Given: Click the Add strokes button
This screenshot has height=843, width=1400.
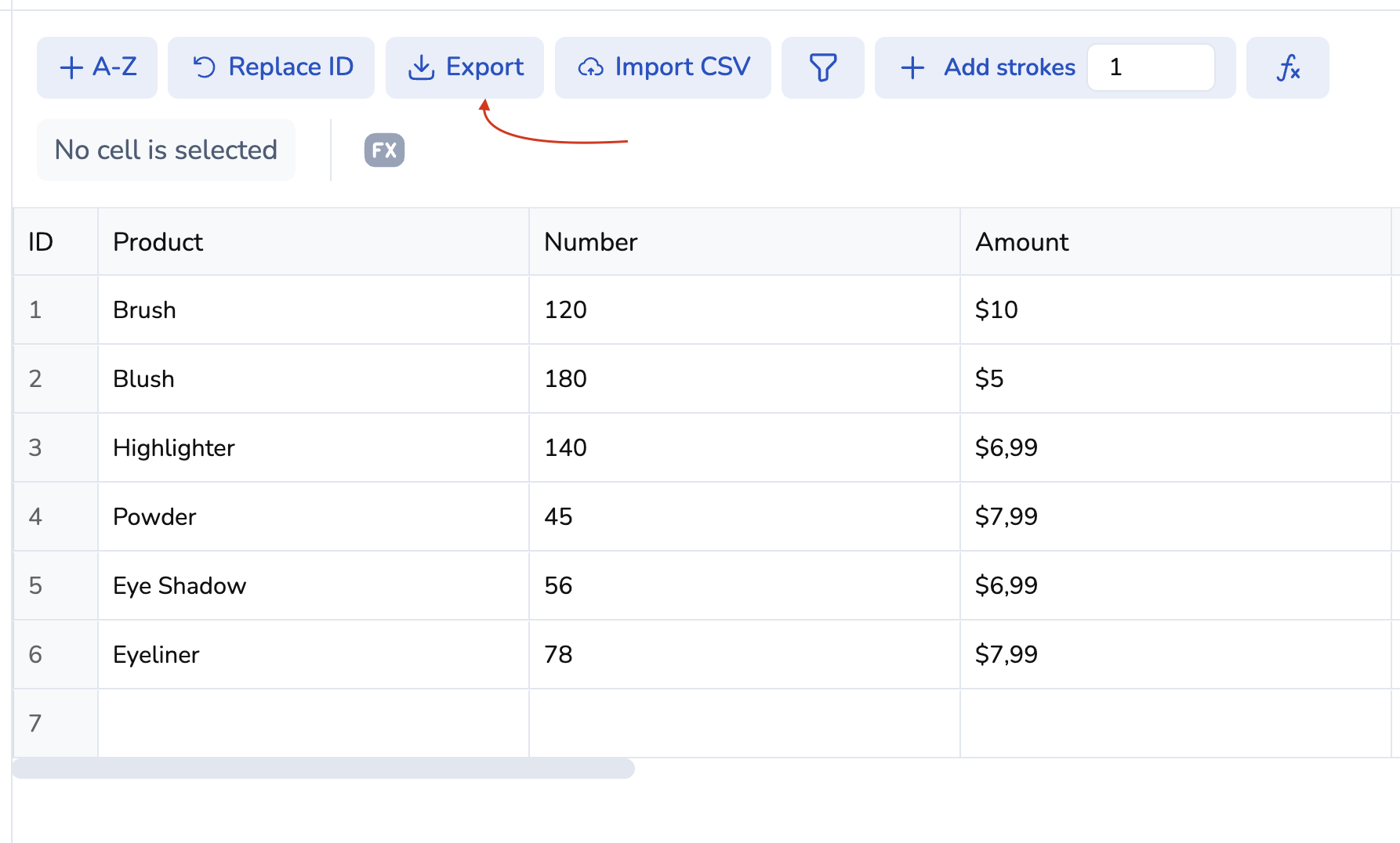Looking at the screenshot, I should click(988, 67).
